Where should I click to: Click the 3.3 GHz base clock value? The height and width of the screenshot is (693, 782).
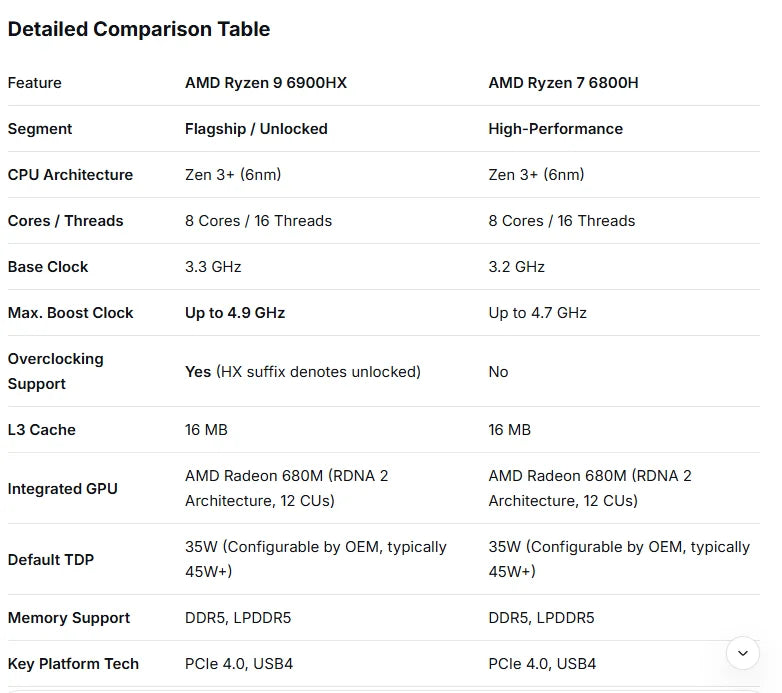213,267
